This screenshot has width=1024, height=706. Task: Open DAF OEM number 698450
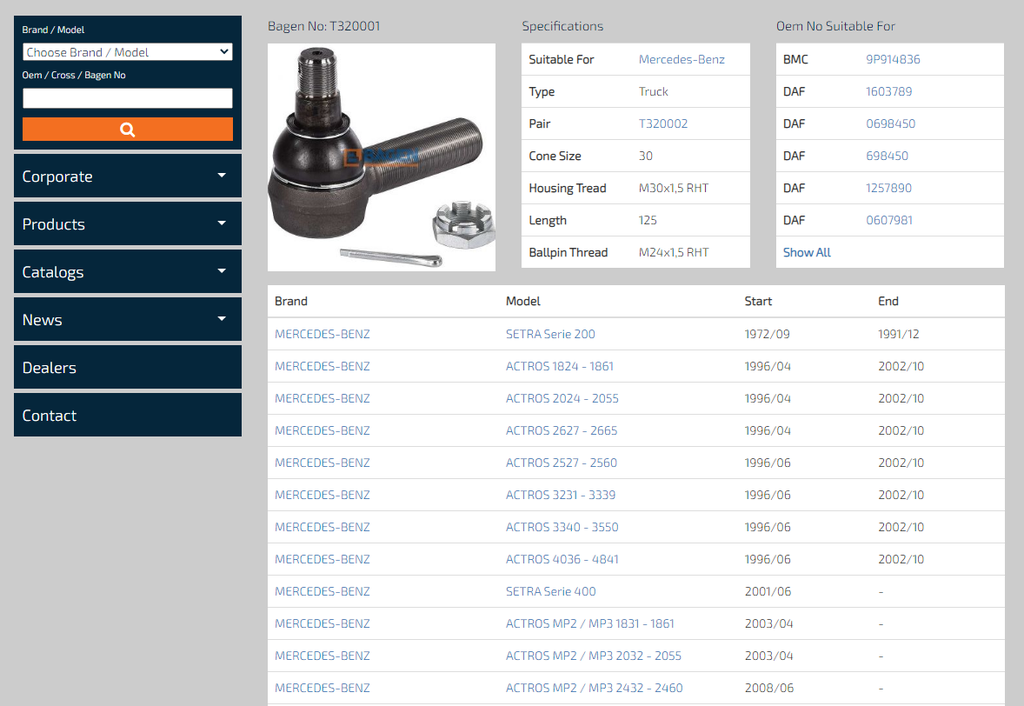tap(887, 155)
